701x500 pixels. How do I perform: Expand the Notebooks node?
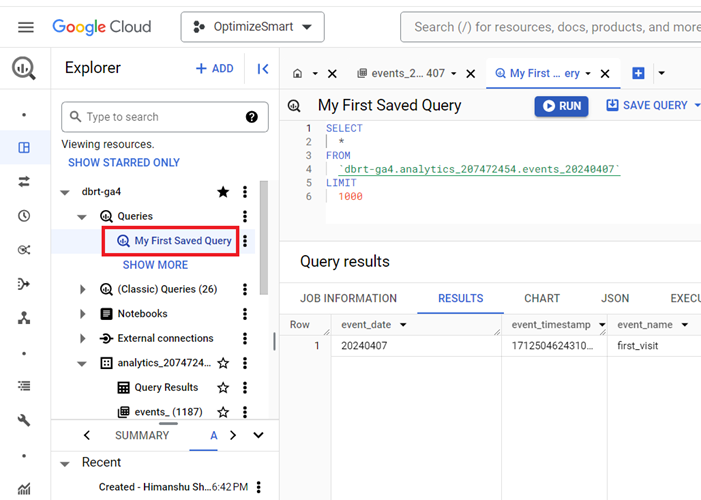[x=83, y=314]
